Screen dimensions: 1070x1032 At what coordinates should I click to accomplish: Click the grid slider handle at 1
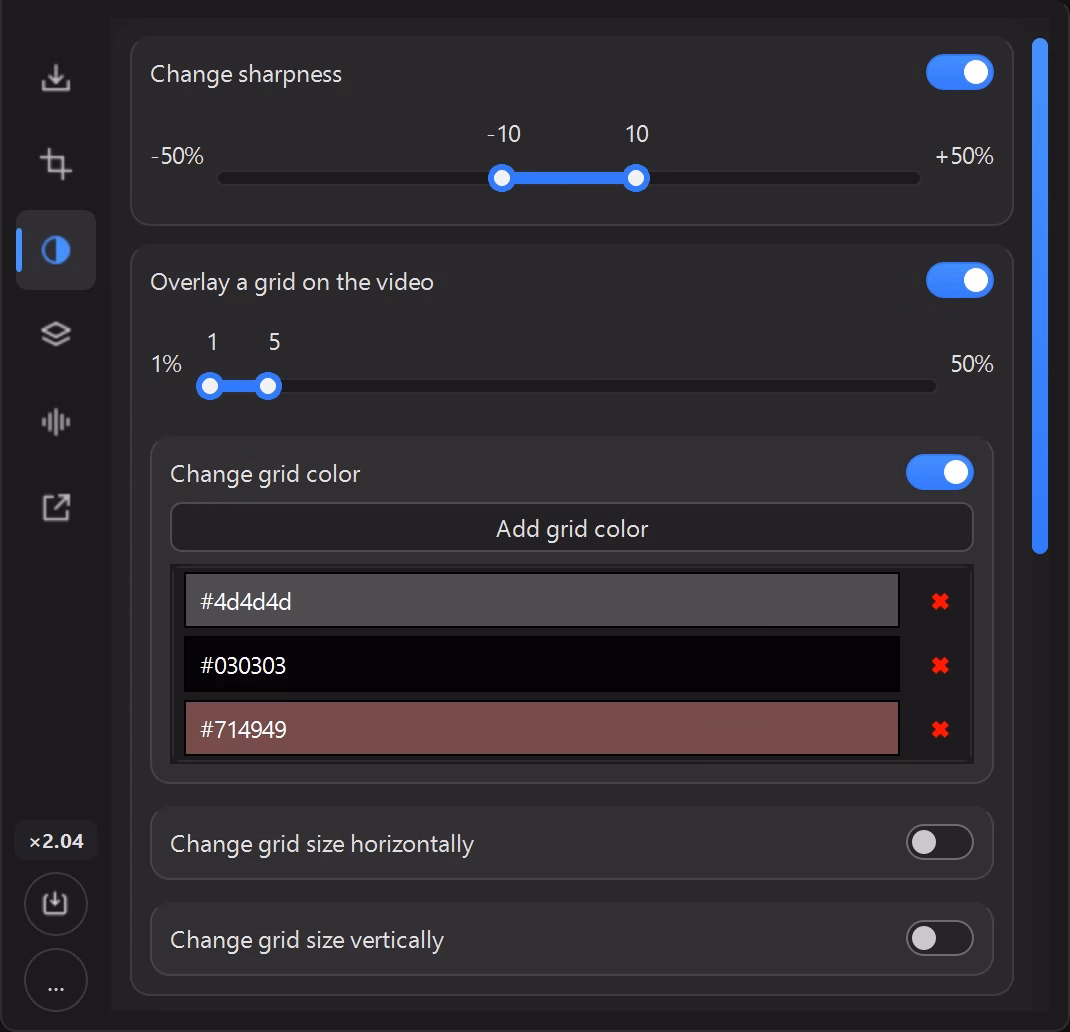tap(210, 386)
